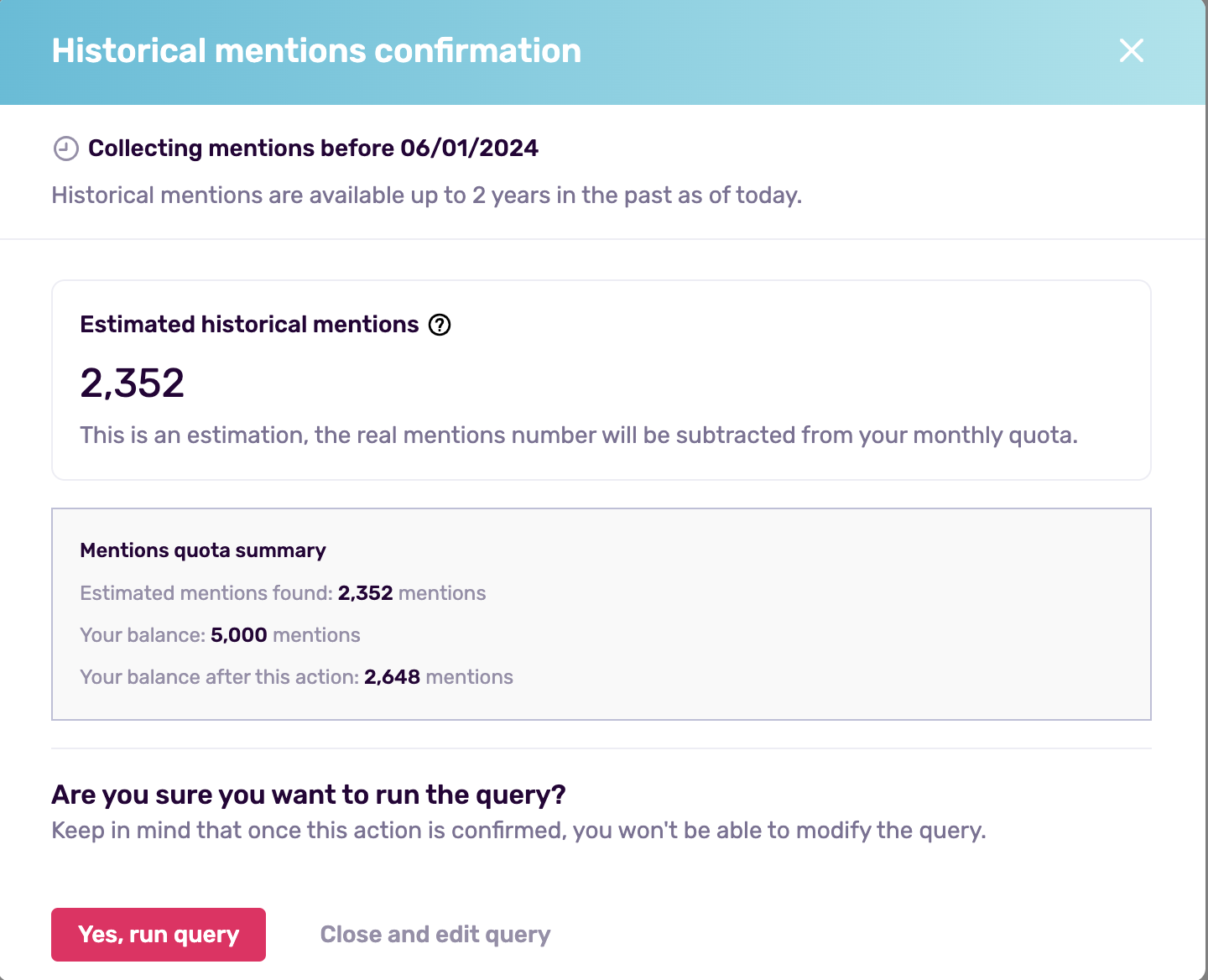Viewport: 1208px width, 980px height.
Task: Click the Keep in mind warning text
Action: [x=518, y=831]
